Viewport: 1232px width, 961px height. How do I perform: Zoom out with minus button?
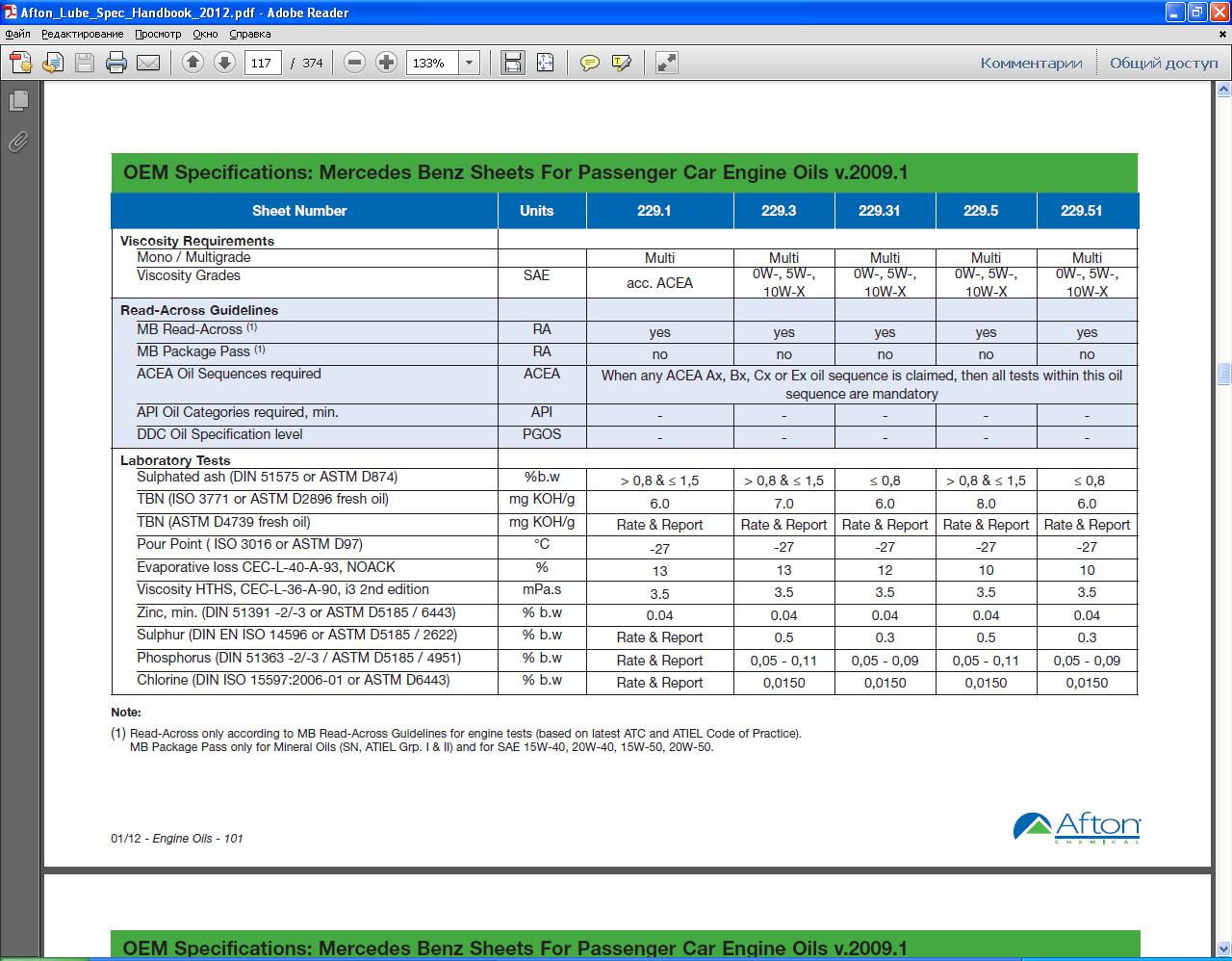354,63
